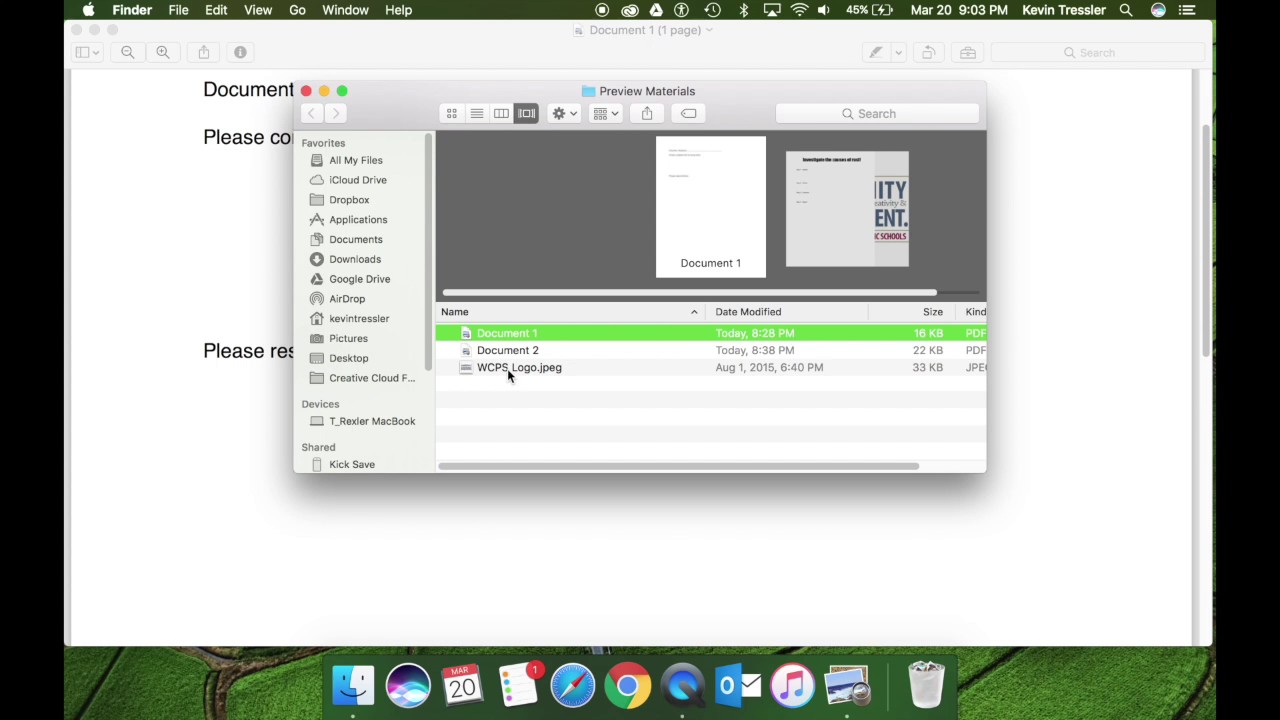Open iCloud Drive in sidebar
The width and height of the screenshot is (1280, 720).
(x=358, y=180)
